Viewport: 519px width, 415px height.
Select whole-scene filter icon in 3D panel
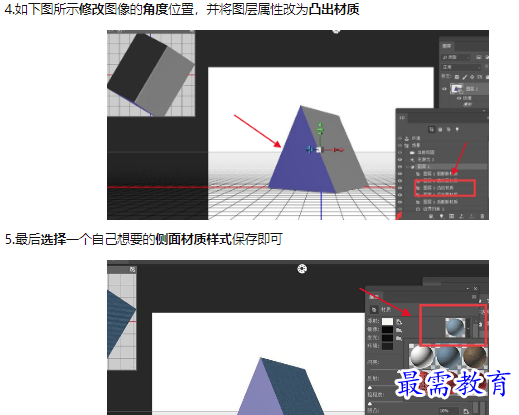coord(432,129)
